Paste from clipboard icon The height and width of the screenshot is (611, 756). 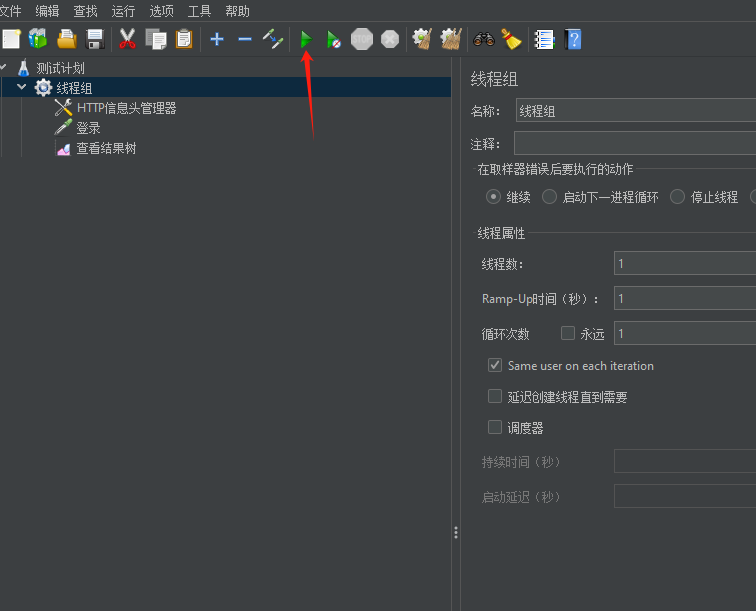point(184,39)
